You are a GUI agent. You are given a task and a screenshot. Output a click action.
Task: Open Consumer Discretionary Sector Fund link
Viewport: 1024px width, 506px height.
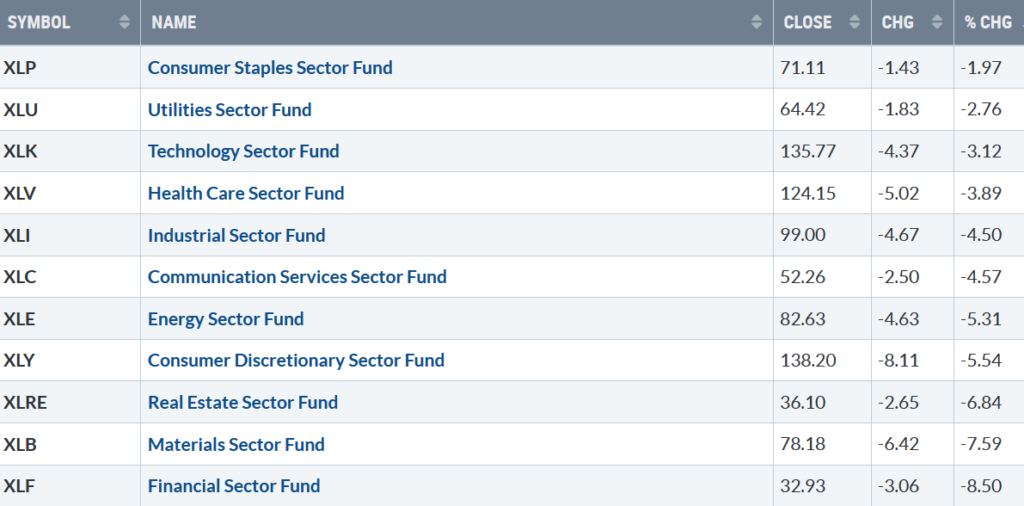pos(296,360)
